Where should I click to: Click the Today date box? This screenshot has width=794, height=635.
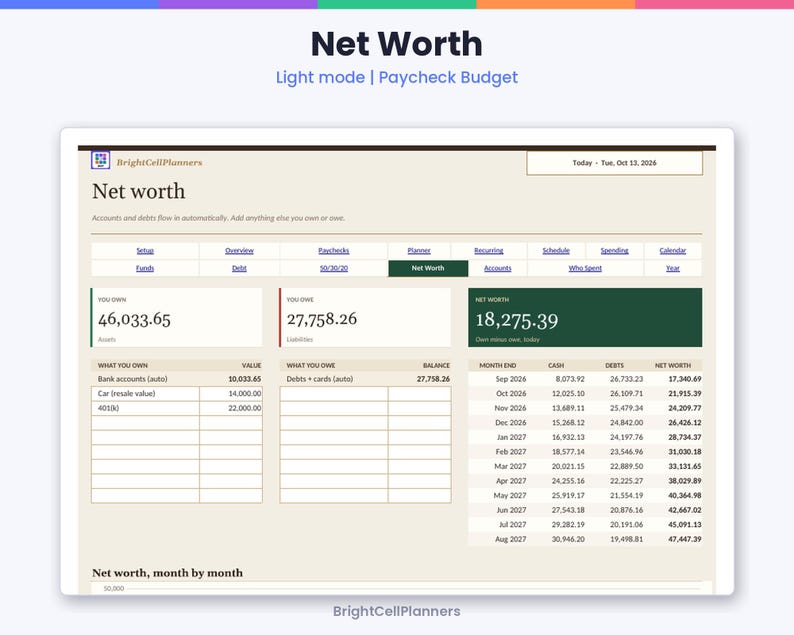pyautogui.click(x=614, y=163)
